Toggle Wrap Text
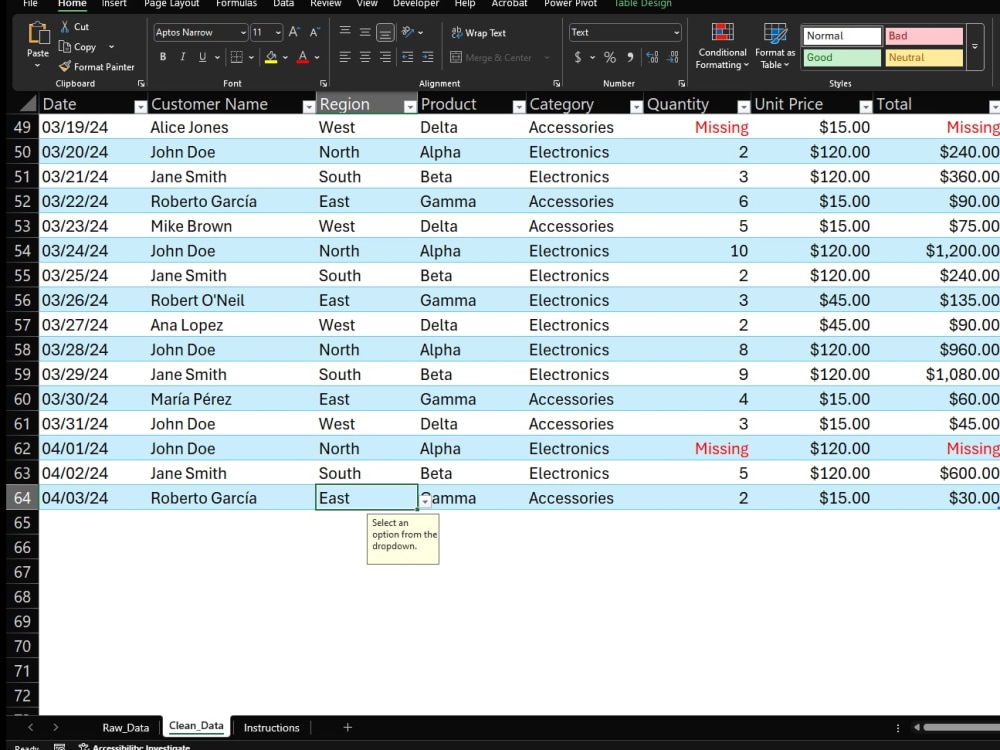The width and height of the screenshot is (1000, 750). click(x=478, y=33)
